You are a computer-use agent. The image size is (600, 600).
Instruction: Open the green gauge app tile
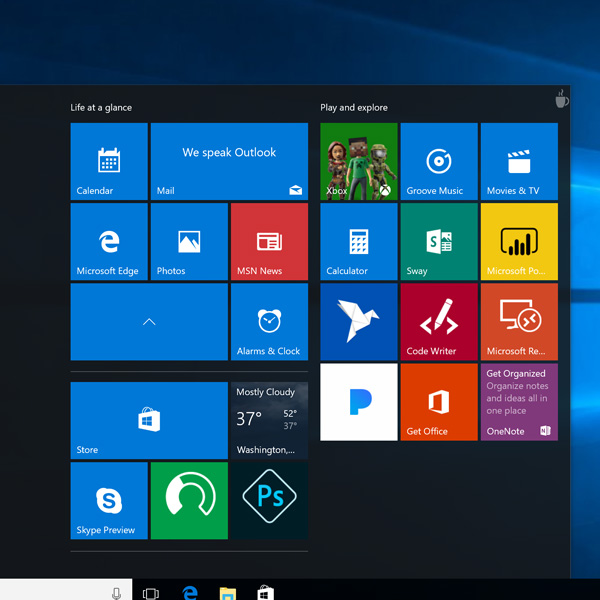(x=189, y=501)
